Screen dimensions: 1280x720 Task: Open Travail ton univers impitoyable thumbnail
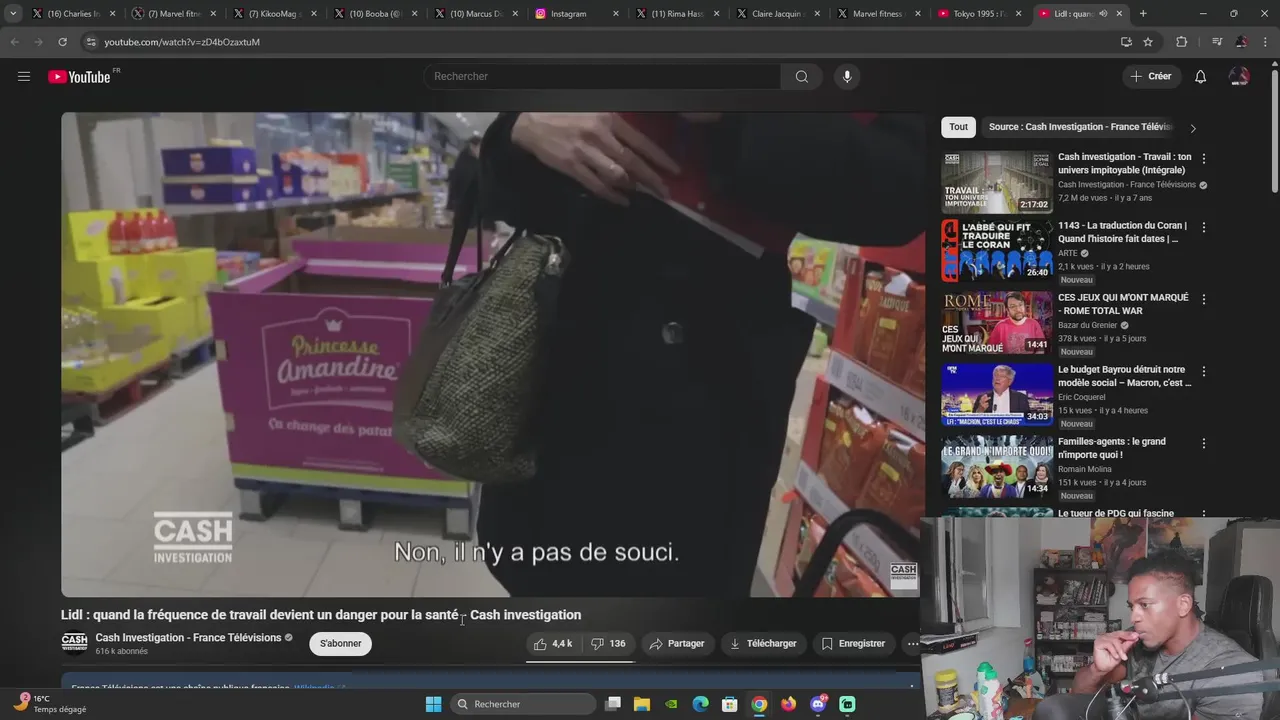point(997,182)
